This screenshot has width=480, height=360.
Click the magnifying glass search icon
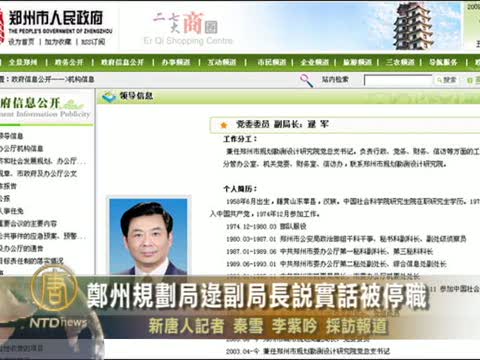pyautogui.click(x=307, y=80)
